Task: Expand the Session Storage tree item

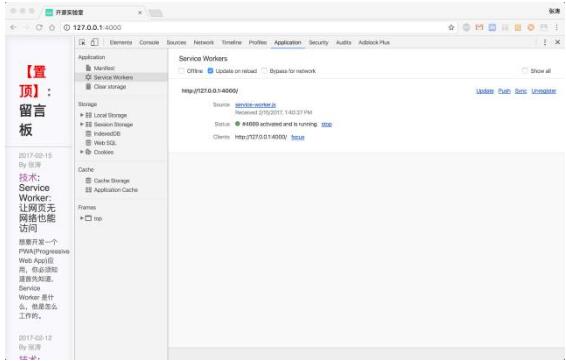Action: 82,124
